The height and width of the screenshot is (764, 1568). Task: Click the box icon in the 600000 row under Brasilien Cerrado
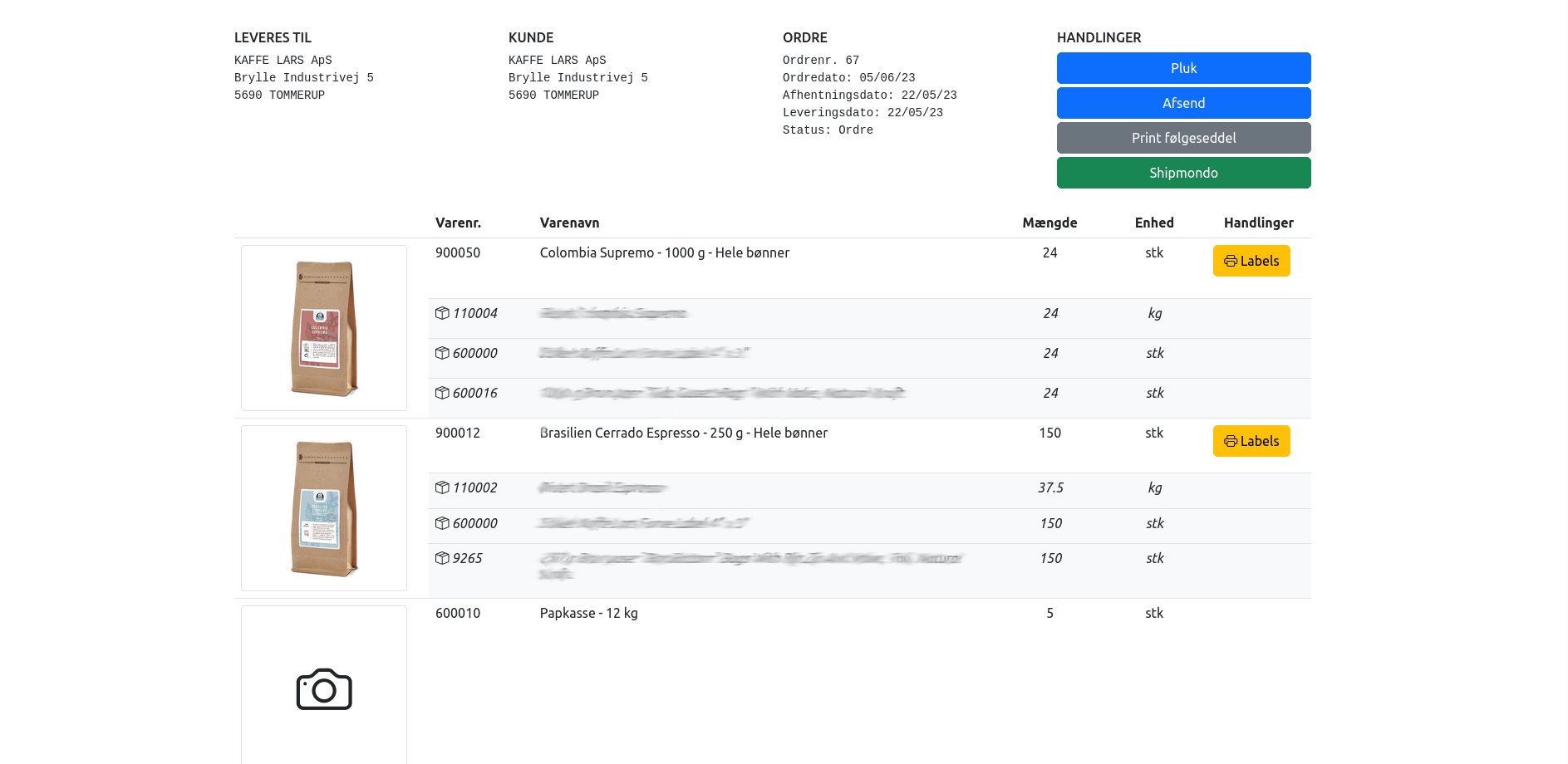tap(442, 523)
